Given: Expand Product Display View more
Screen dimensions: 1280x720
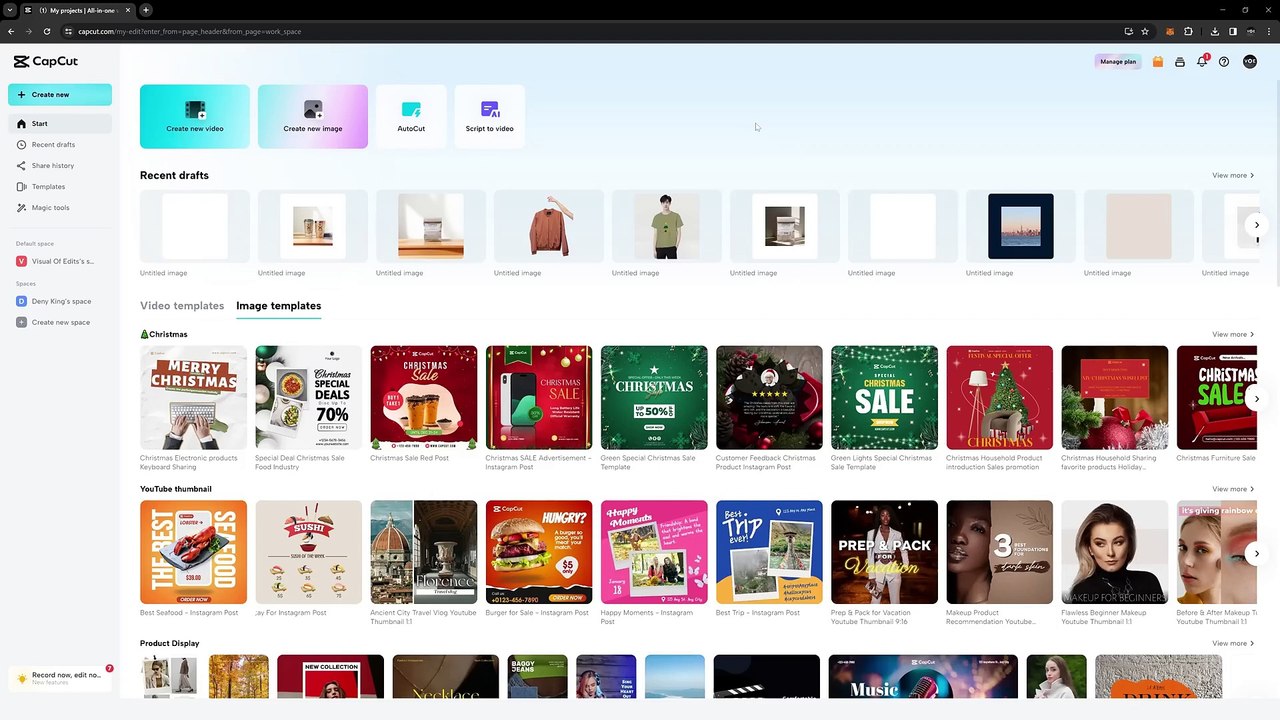Looking at the screenshot, I should 1233,644.
